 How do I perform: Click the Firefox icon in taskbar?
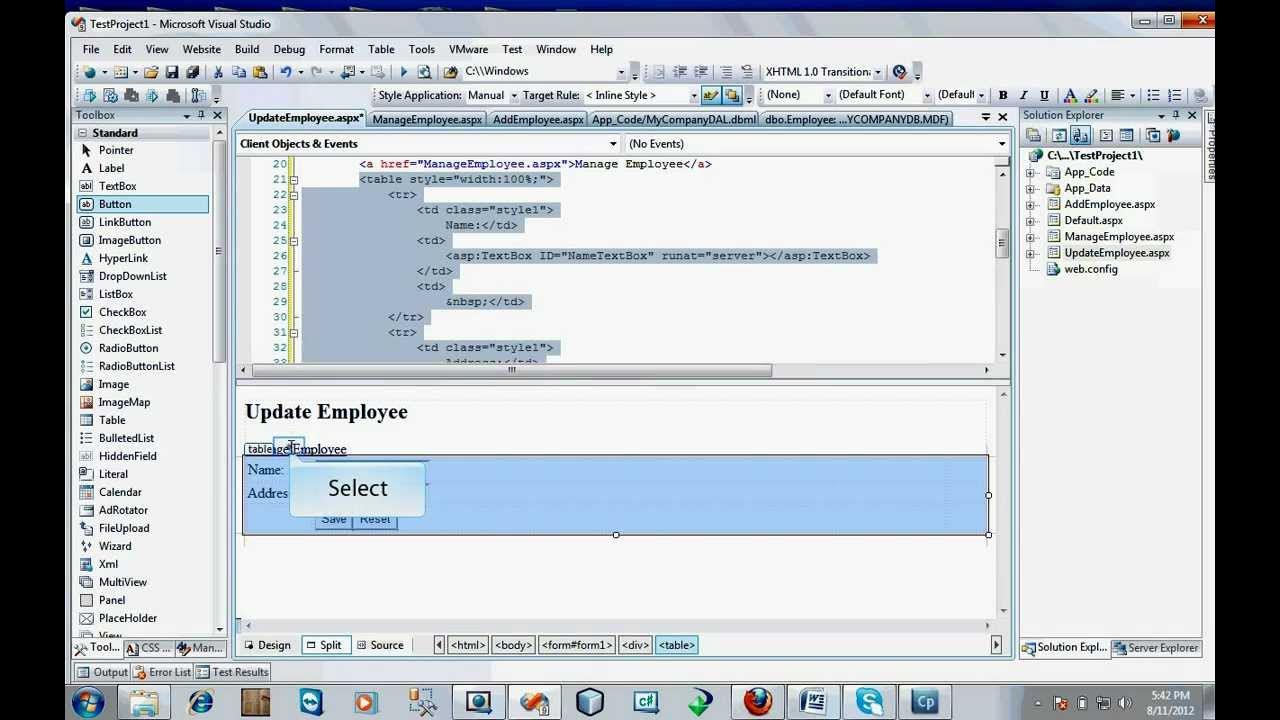click(x=758, y=702)
